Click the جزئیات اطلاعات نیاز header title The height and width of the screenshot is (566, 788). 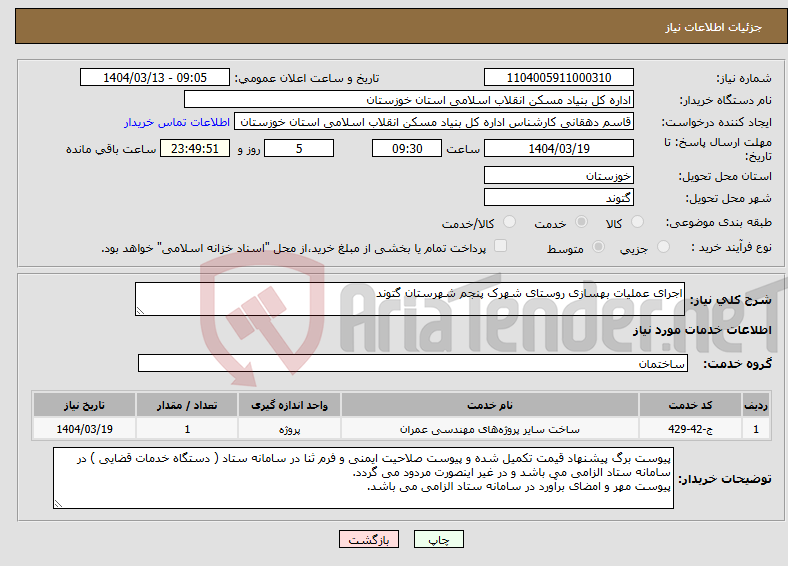714,27
